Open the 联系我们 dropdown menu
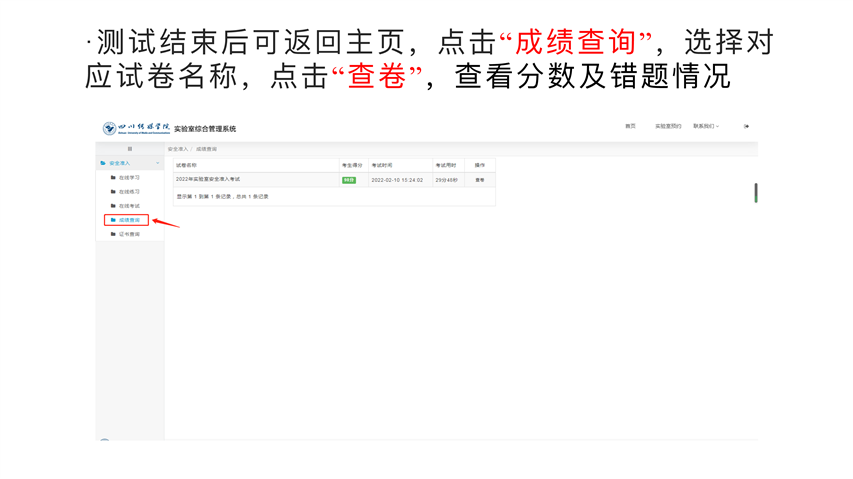 click(x=706, y=127)
